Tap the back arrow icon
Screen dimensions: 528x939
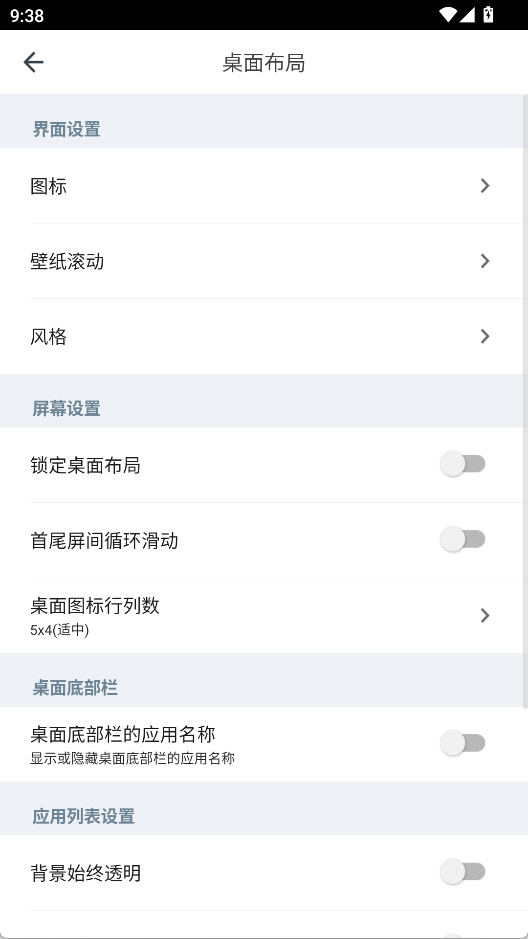(34, 62)
